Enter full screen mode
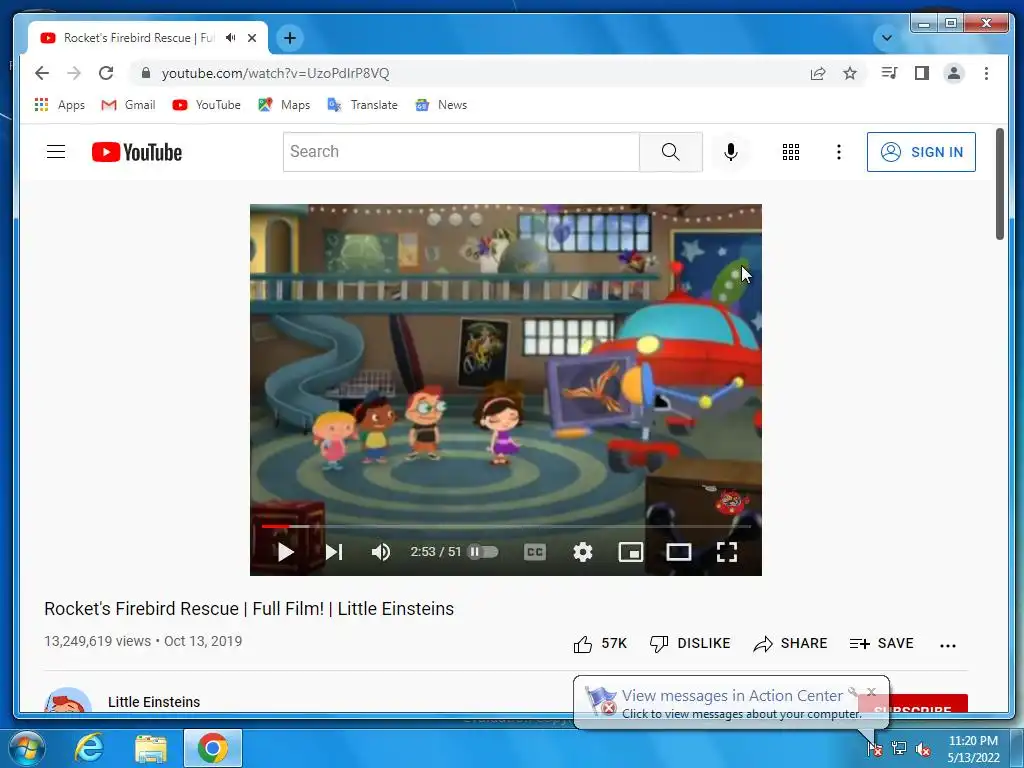1024x768 pixels. click(x=727, y=552)
